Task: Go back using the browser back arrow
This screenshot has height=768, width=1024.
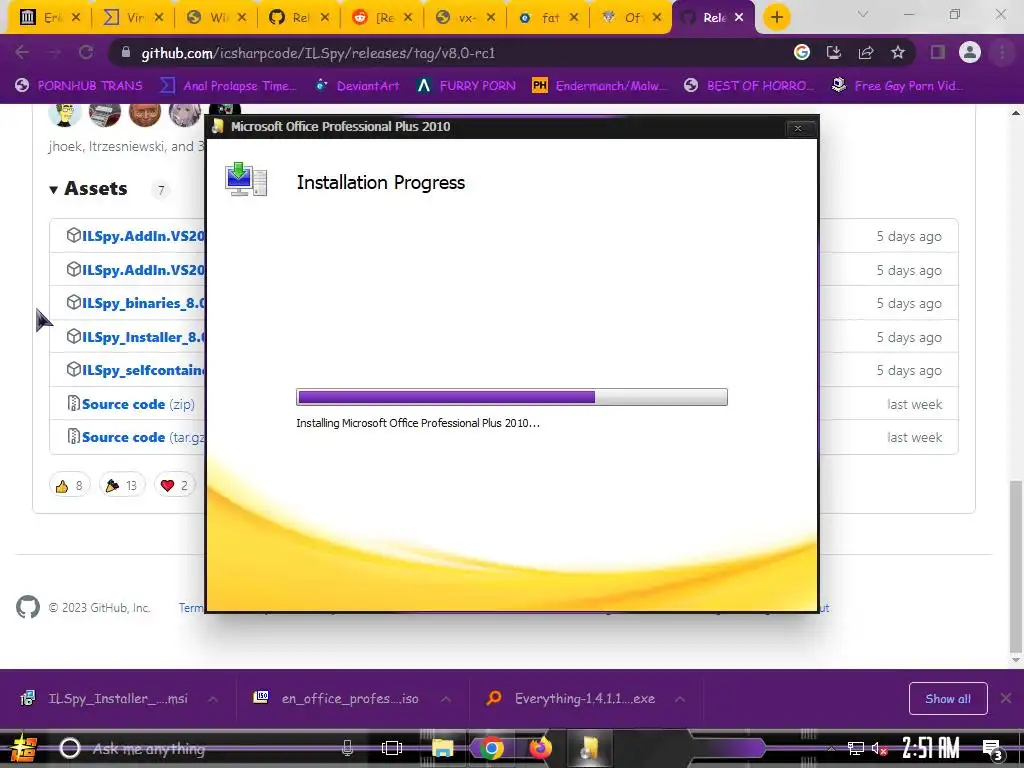Action: click(22, 52)
